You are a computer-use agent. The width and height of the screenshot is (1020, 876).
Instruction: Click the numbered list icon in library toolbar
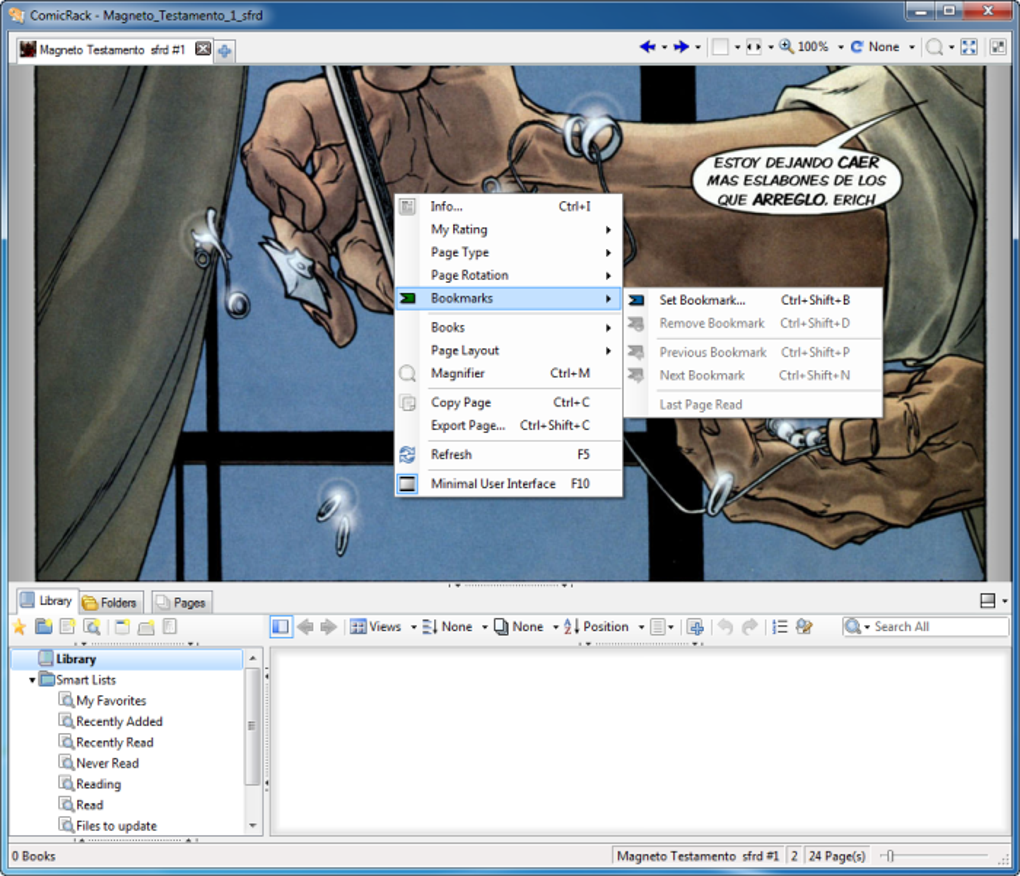click(779, 627)
